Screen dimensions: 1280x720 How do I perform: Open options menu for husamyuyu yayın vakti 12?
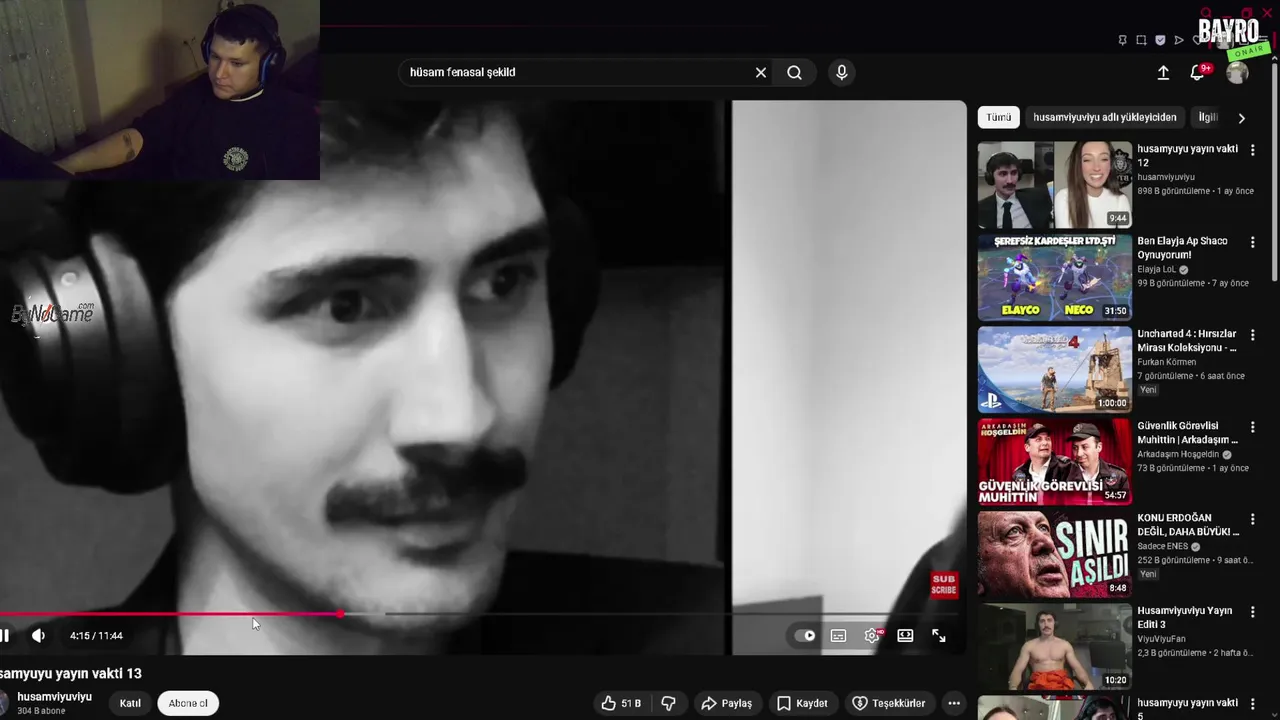coord(1252,150)
